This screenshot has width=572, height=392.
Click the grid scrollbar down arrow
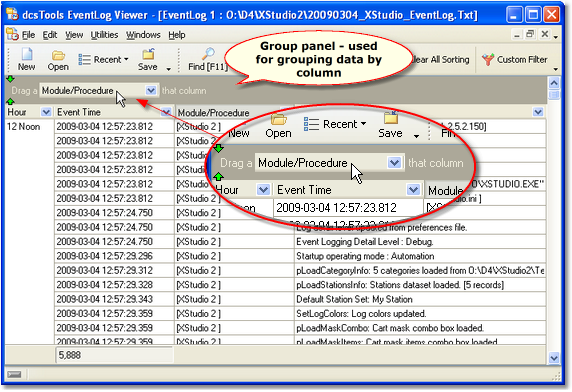click(554, 358)
